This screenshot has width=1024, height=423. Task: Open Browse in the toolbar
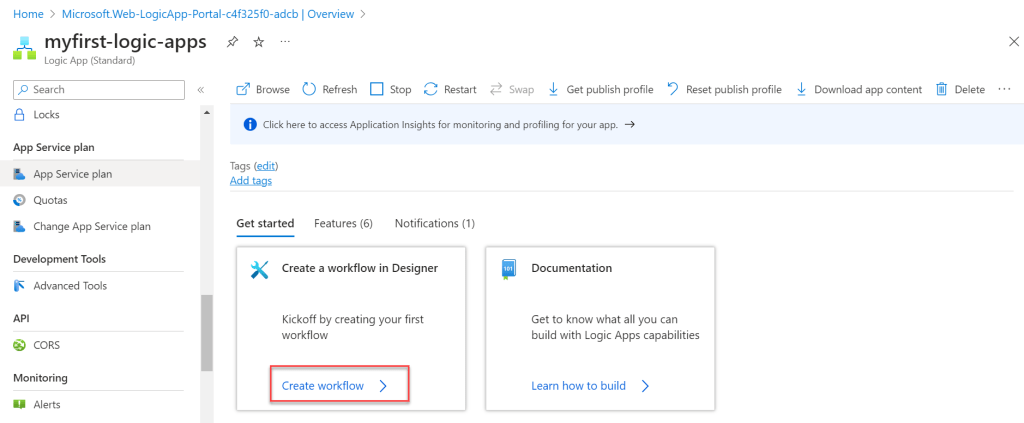[263, 89]
